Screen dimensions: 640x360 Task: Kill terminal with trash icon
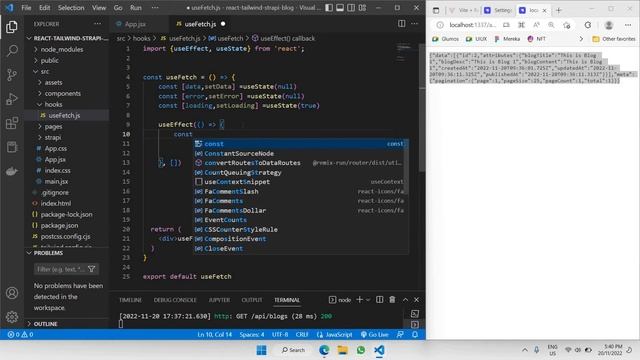392,300
